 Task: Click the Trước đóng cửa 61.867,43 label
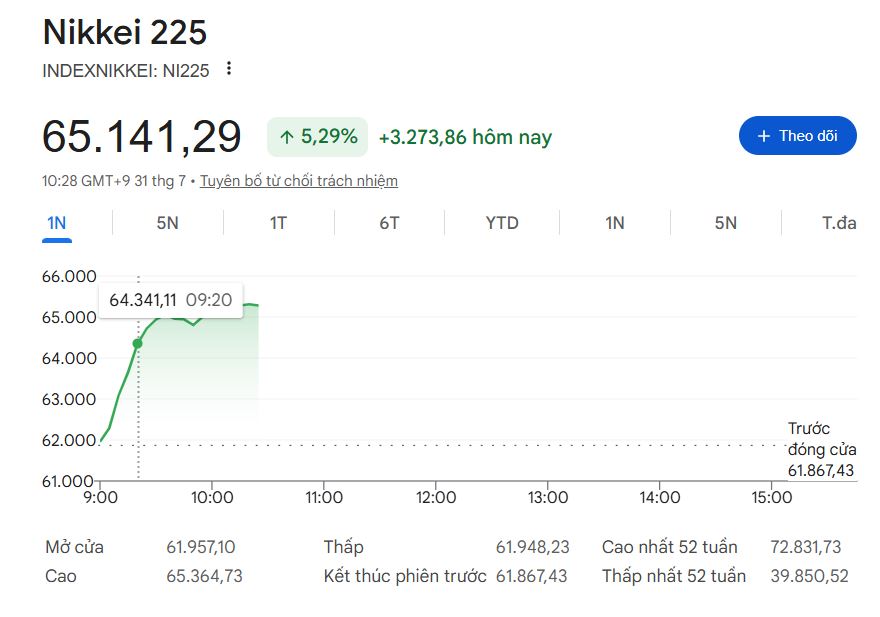click(x=822, y=449)
